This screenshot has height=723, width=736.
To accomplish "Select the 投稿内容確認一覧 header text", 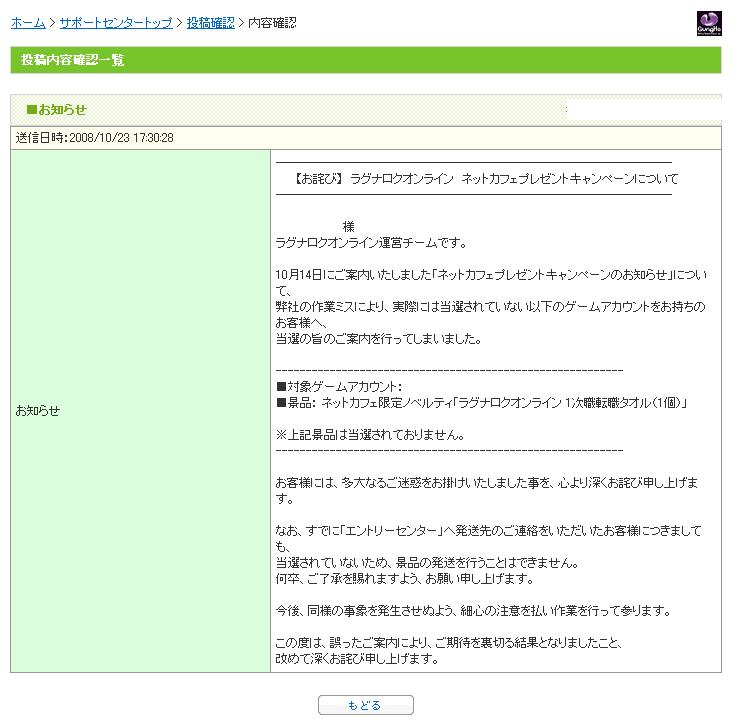I will (72, 60).
